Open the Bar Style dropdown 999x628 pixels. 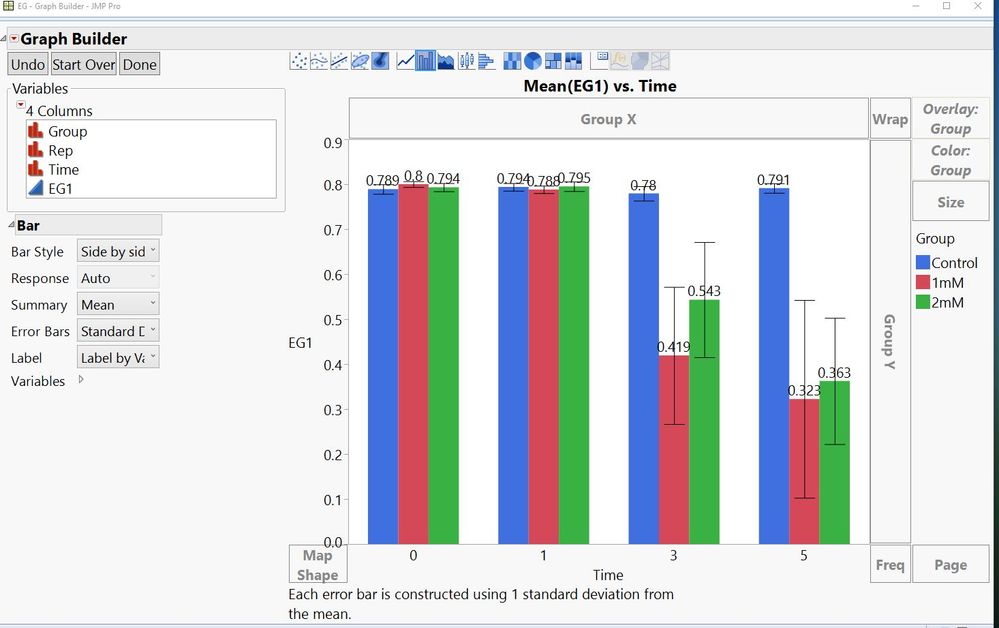coord(118,252)
